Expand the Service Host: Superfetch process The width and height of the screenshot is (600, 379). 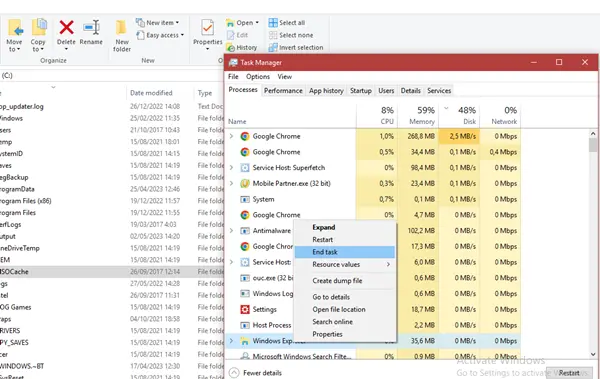point(231,168)
